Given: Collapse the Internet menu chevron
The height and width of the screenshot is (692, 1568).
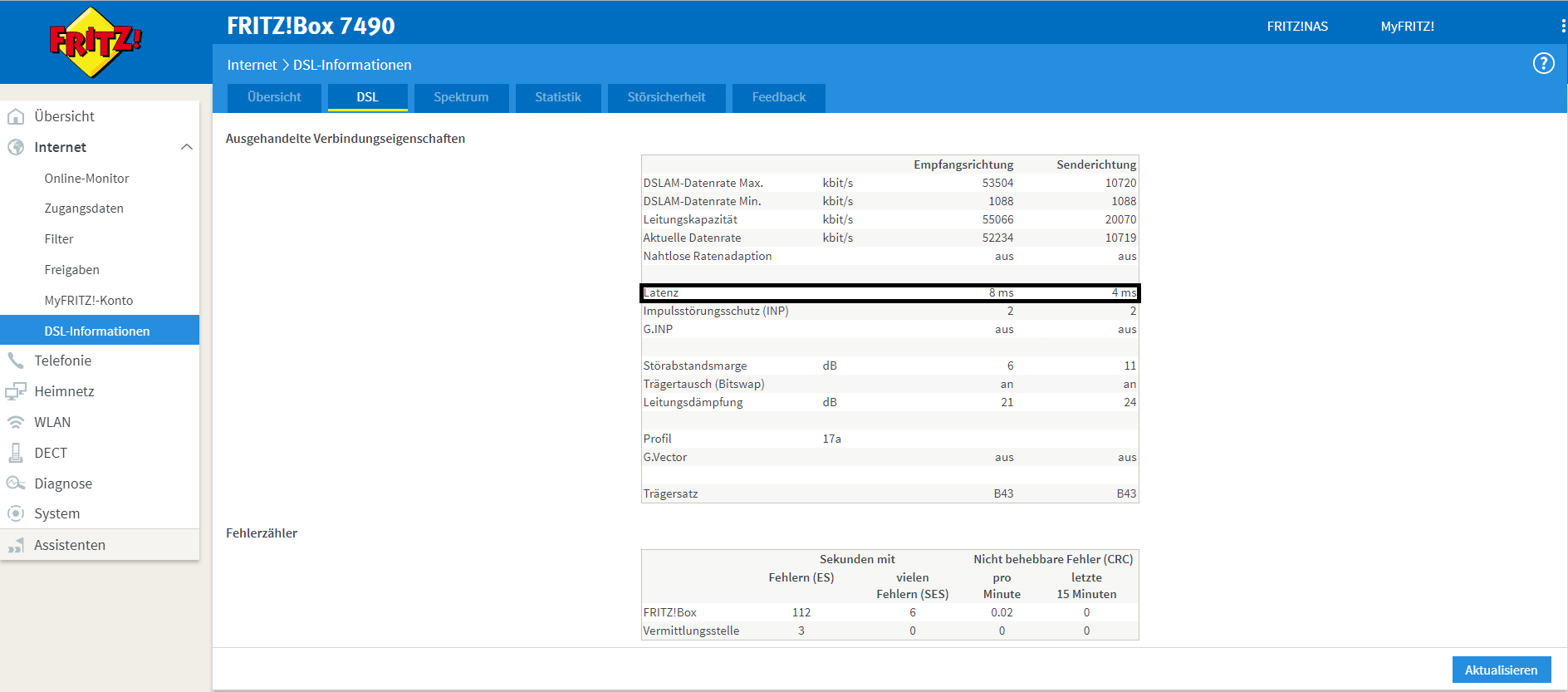Looking at the screenshot, I should click(x=187, y=147).
